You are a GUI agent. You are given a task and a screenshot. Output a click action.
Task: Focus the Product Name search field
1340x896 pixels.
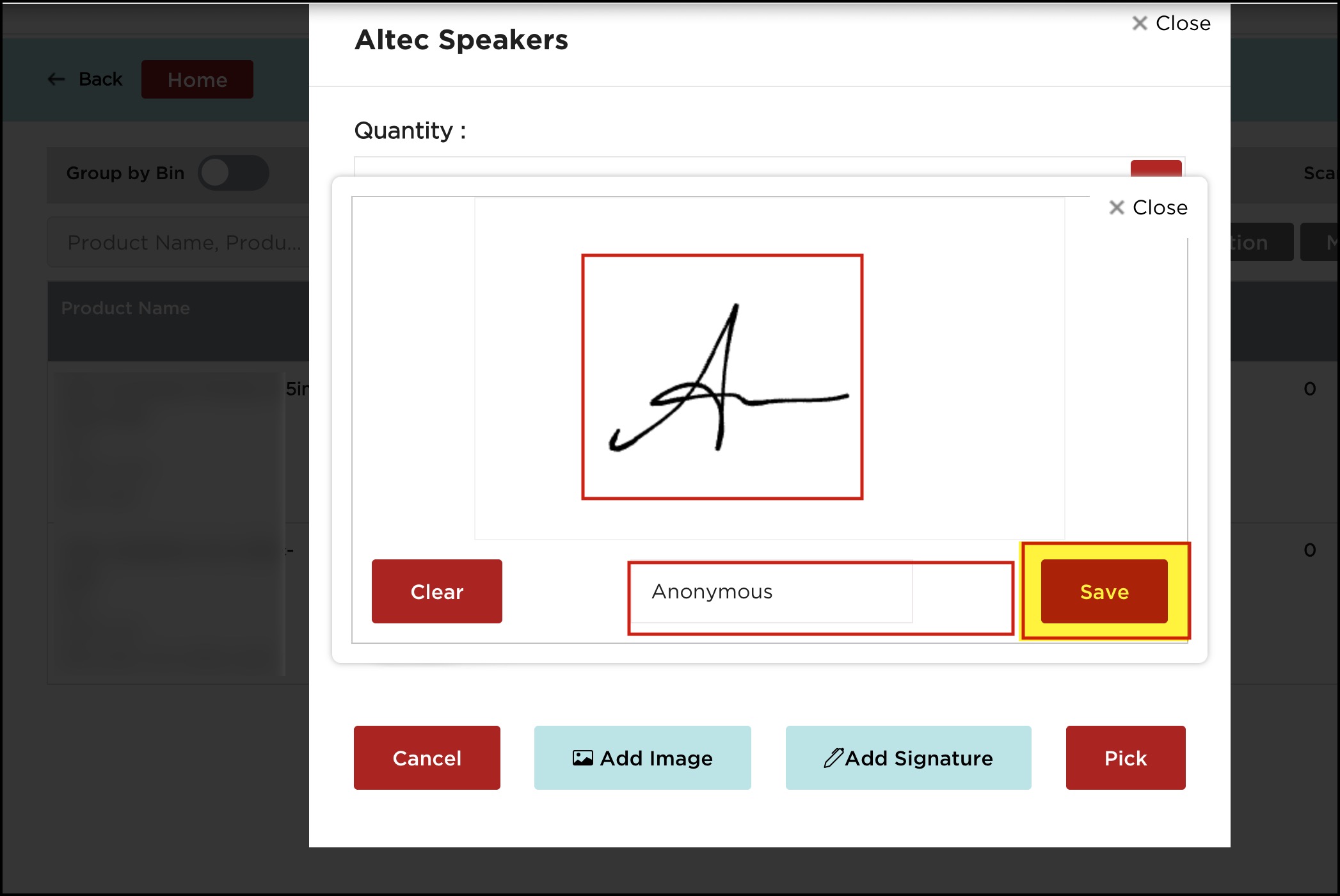(x=179, y=243)
